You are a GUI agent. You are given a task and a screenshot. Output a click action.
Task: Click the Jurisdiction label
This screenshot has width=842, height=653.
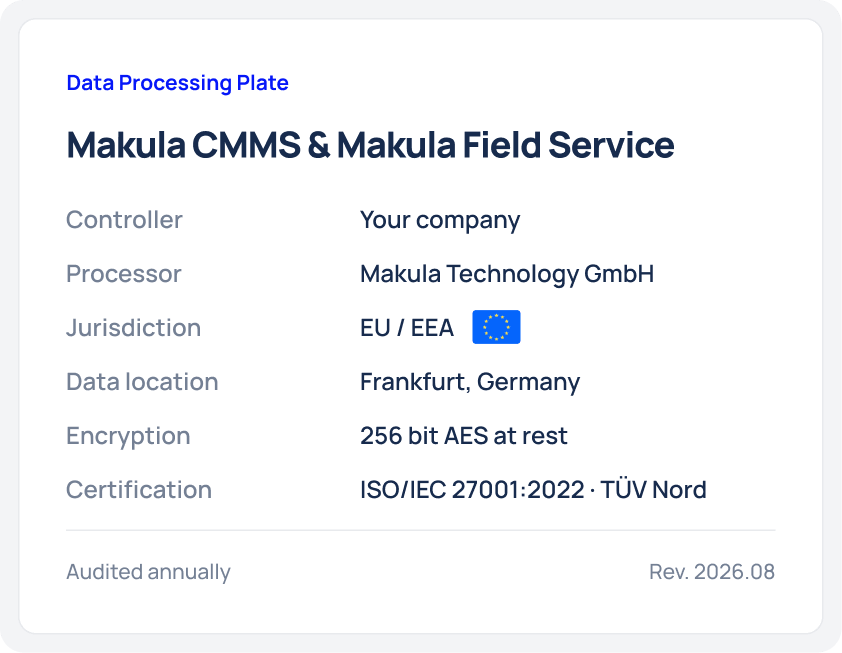(x=134, y=328)
